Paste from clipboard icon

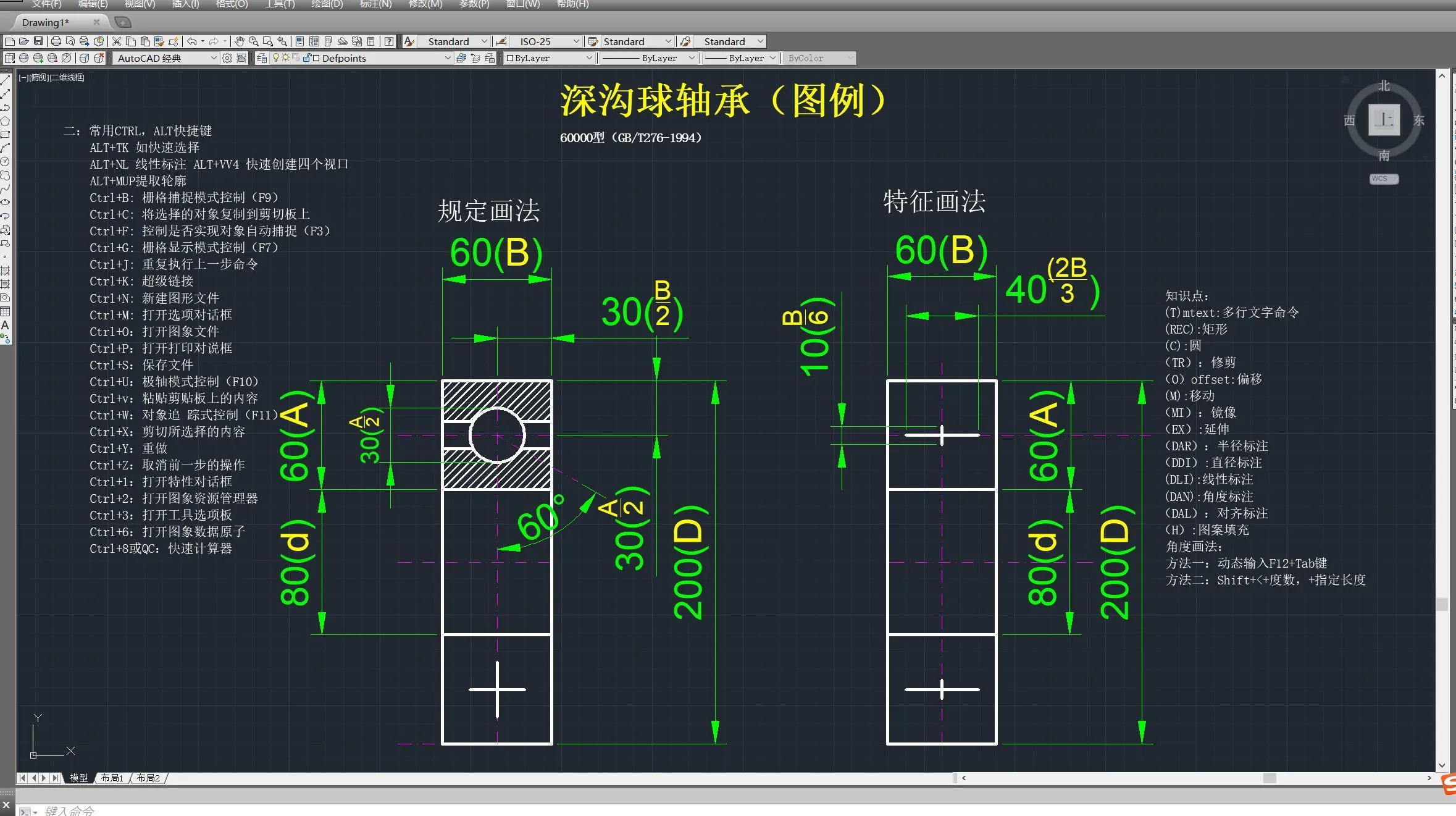pyautogui.click(x=145, y=41)
